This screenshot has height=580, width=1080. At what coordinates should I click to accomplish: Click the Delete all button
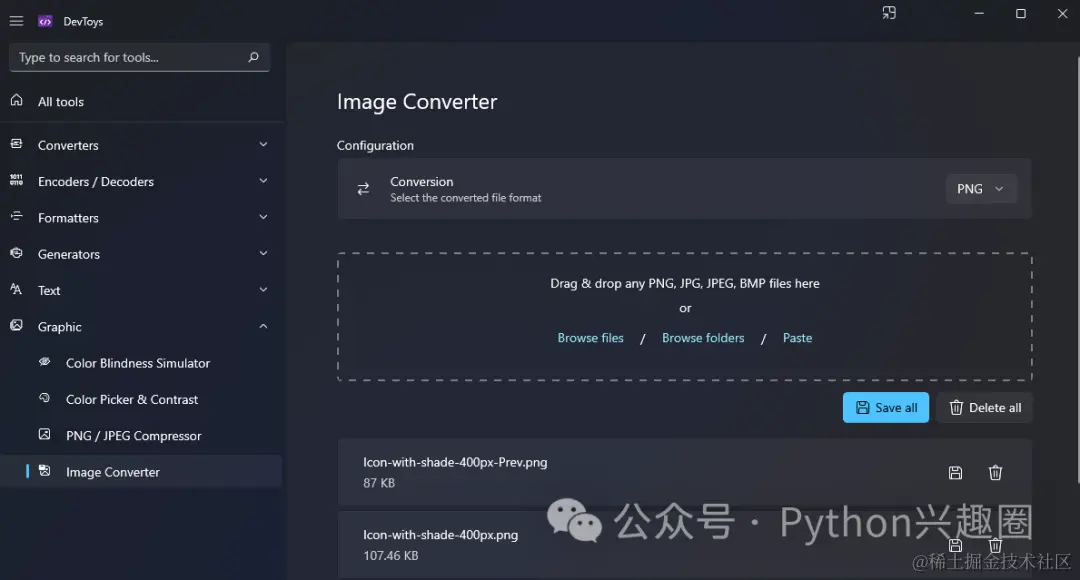coord(984,408)
